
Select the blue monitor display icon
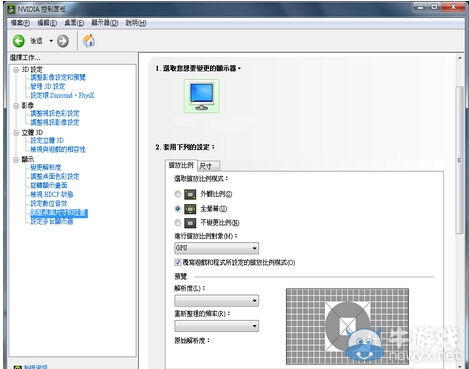[x=201, y=96]
